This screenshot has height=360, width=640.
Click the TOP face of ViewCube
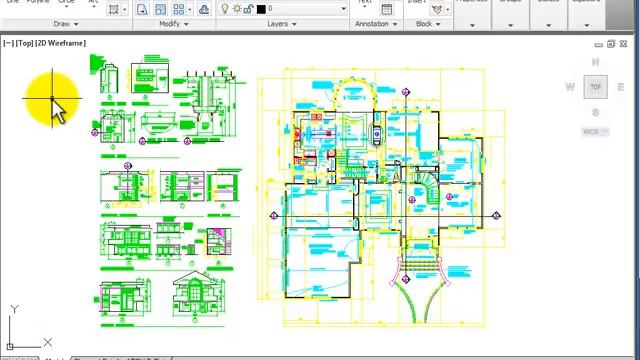click(x=596, y=87)
